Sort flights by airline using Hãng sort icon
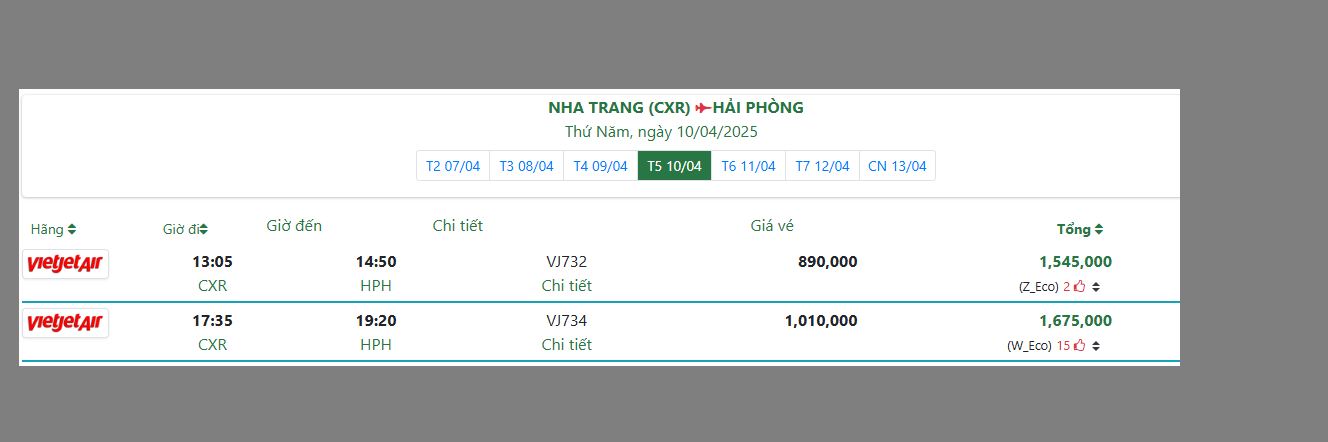Viewport: 1328px width, 442px height. (72, 230)
